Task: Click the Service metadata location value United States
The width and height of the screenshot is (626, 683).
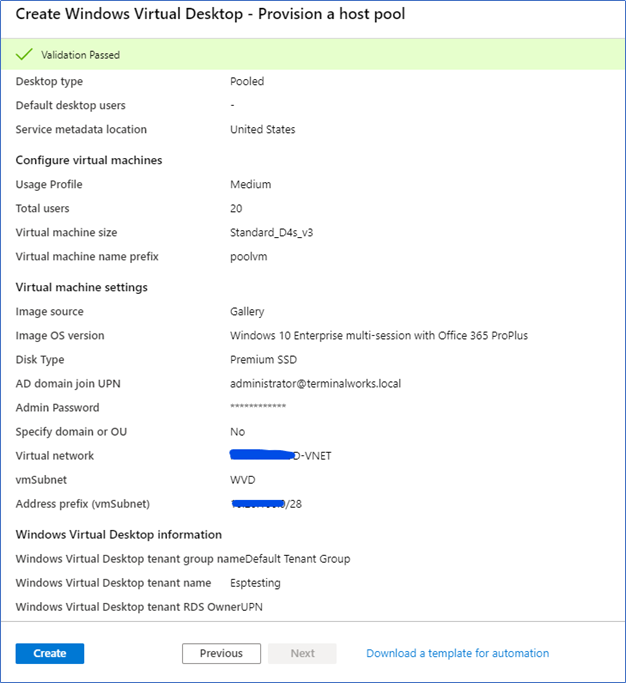Action: point(263,129)
